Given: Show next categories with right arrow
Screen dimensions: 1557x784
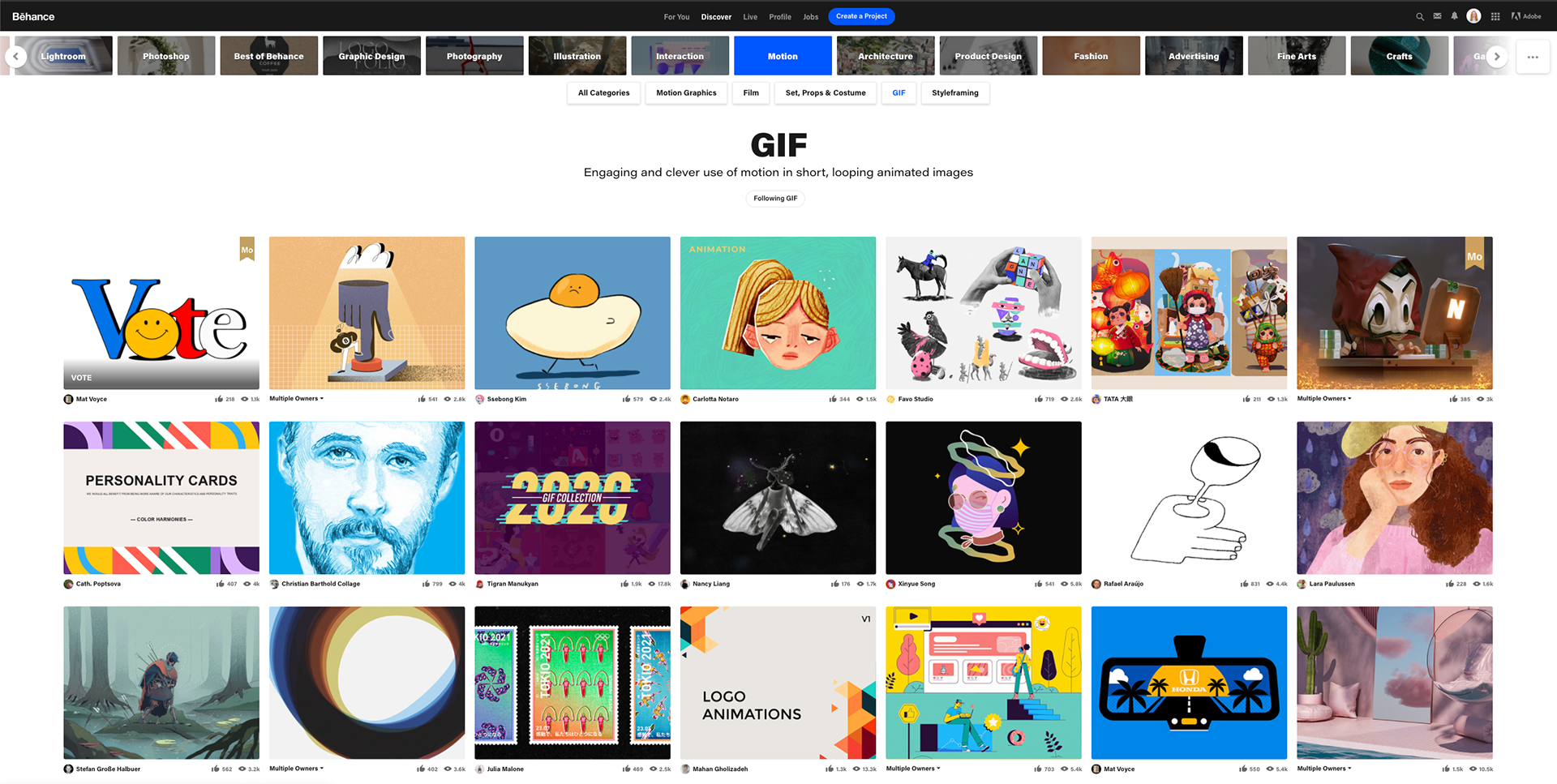Looking at the screenshot, I should point(1497,57).
